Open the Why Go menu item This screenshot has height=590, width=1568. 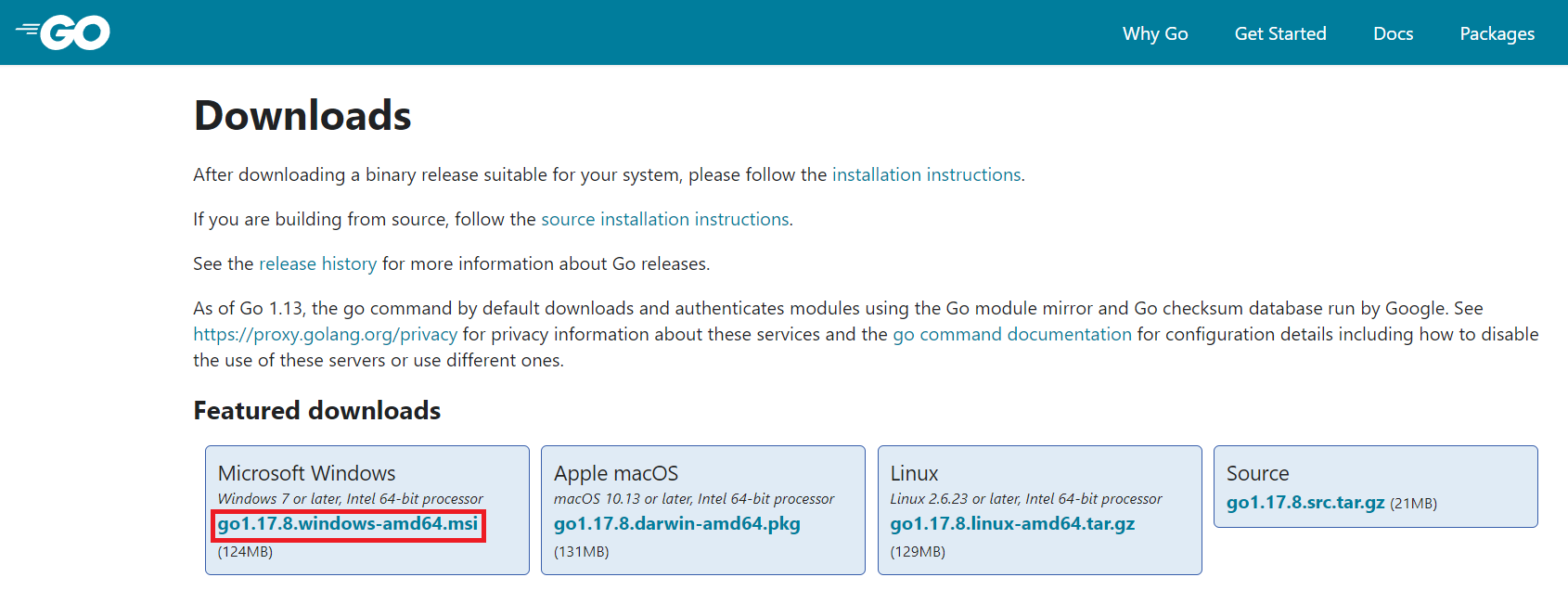point(1155,33)
